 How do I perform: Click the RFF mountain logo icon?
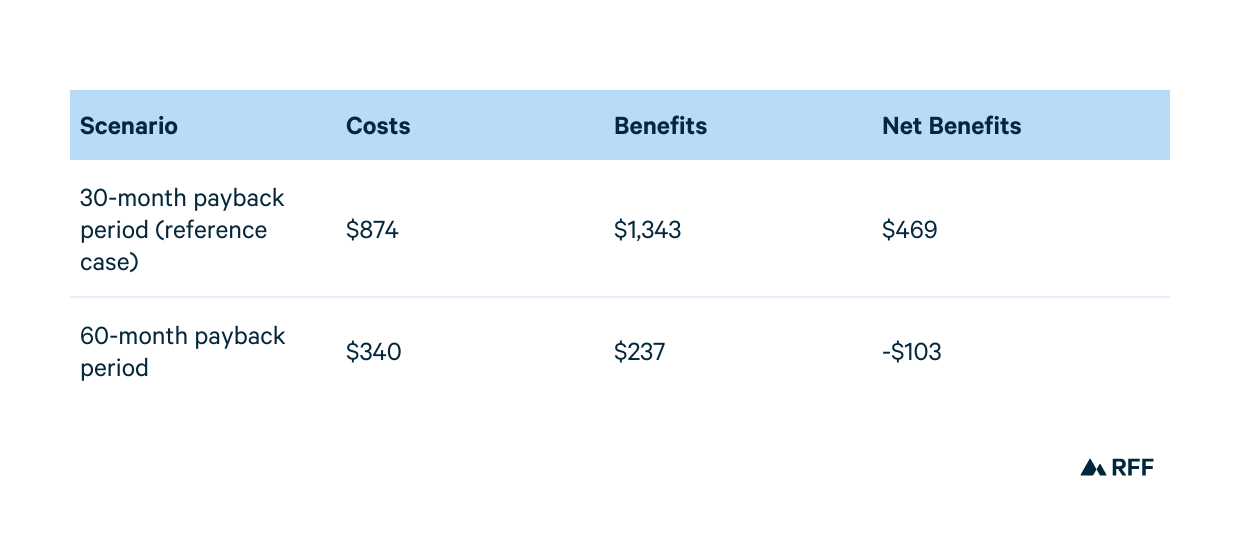1093,467
